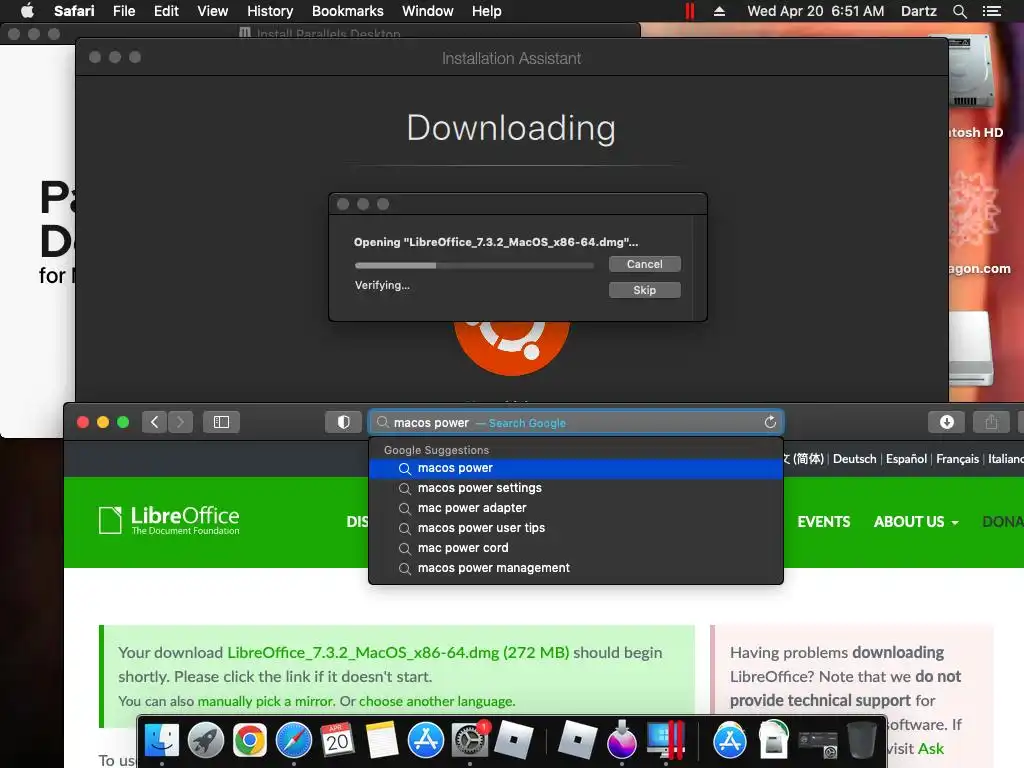
Task: Open System Preferences from the dock
Action: coord(470,741)
